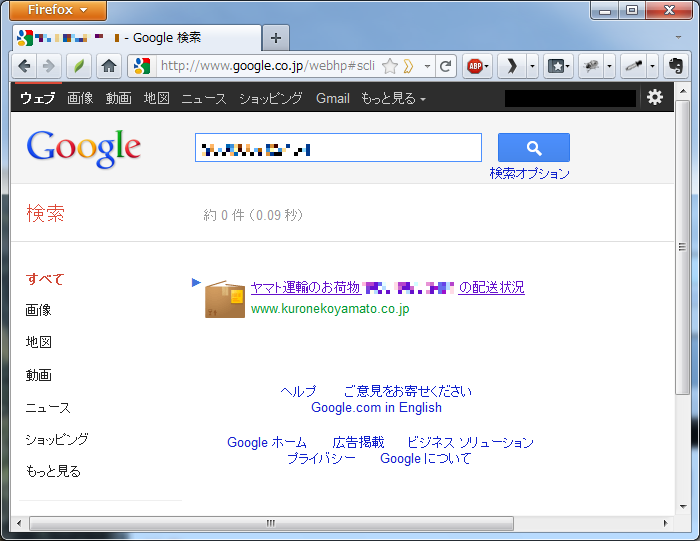
Task: Select ニュース in the left sidebar
Action: [48, 408]
